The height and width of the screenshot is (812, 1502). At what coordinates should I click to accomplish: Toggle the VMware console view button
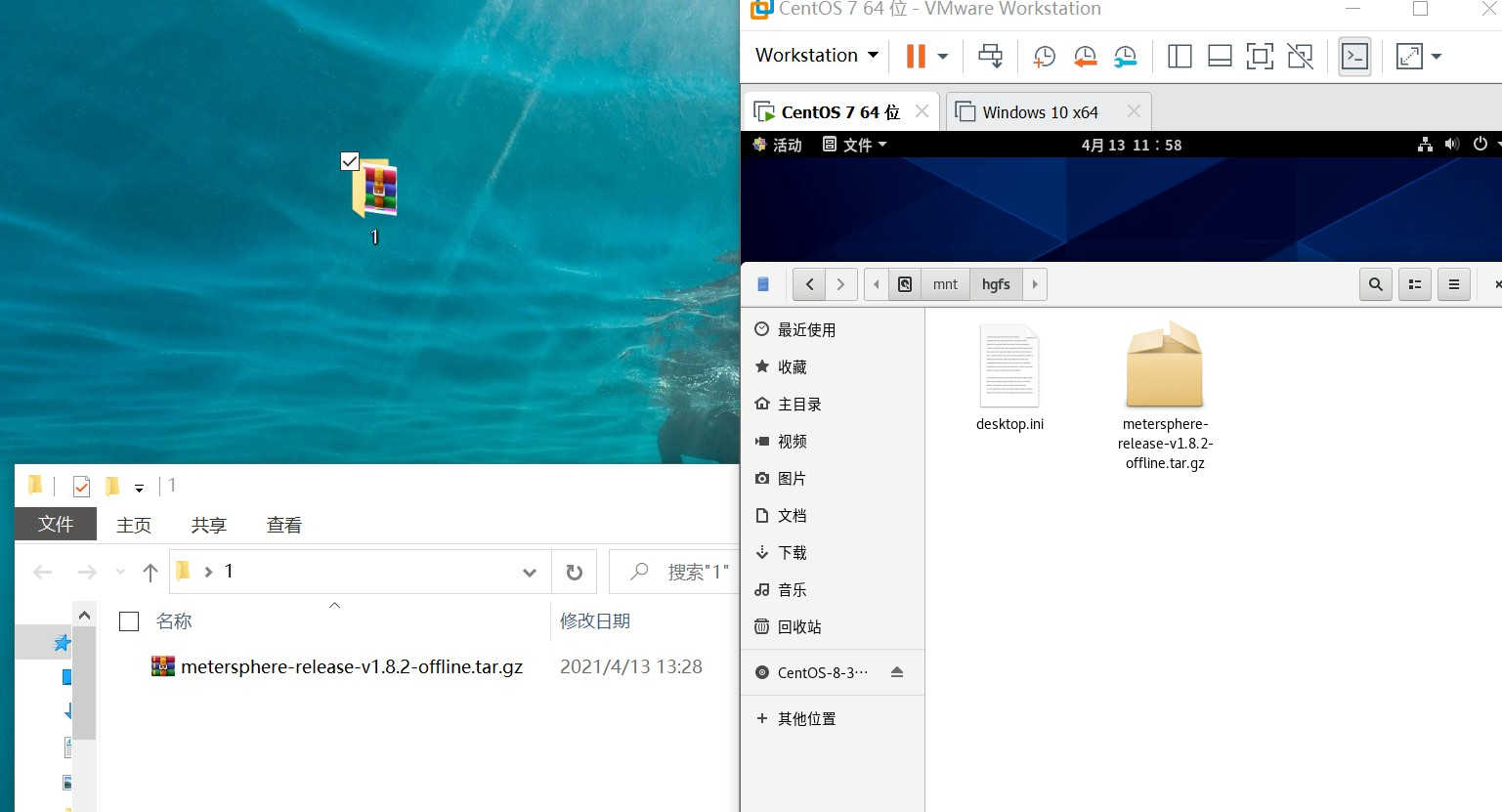tap(1354, 57)
